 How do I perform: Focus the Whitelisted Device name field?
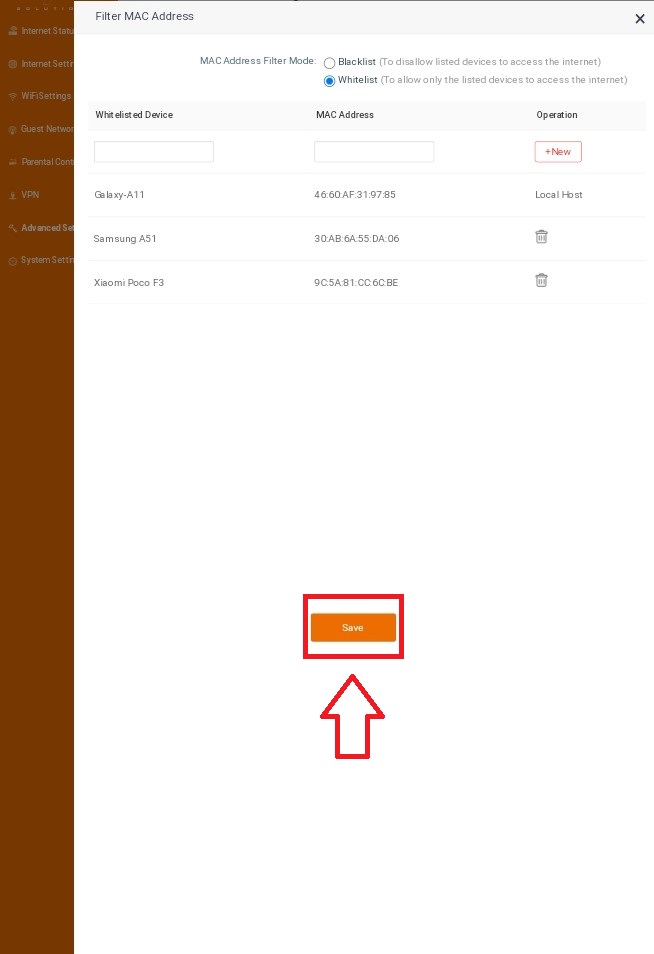[154, 152]
